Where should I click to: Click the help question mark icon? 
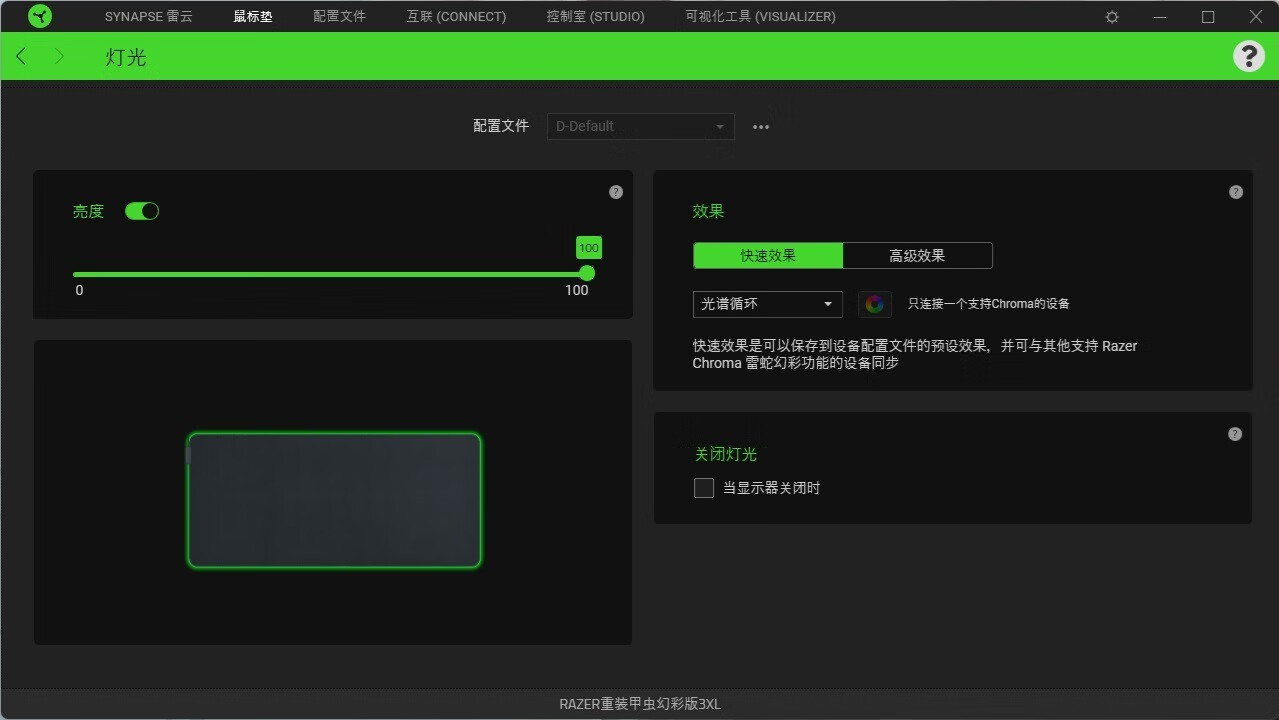1248,56
